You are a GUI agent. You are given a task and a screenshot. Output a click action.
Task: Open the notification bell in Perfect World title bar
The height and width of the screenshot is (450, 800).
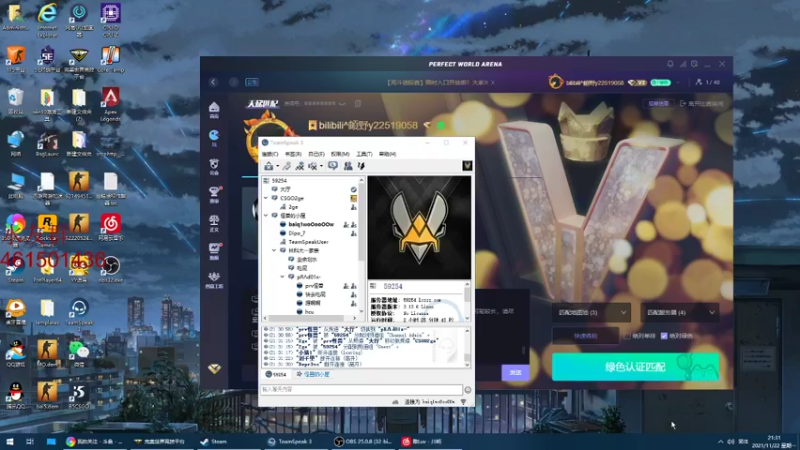(x=670, y=64)
